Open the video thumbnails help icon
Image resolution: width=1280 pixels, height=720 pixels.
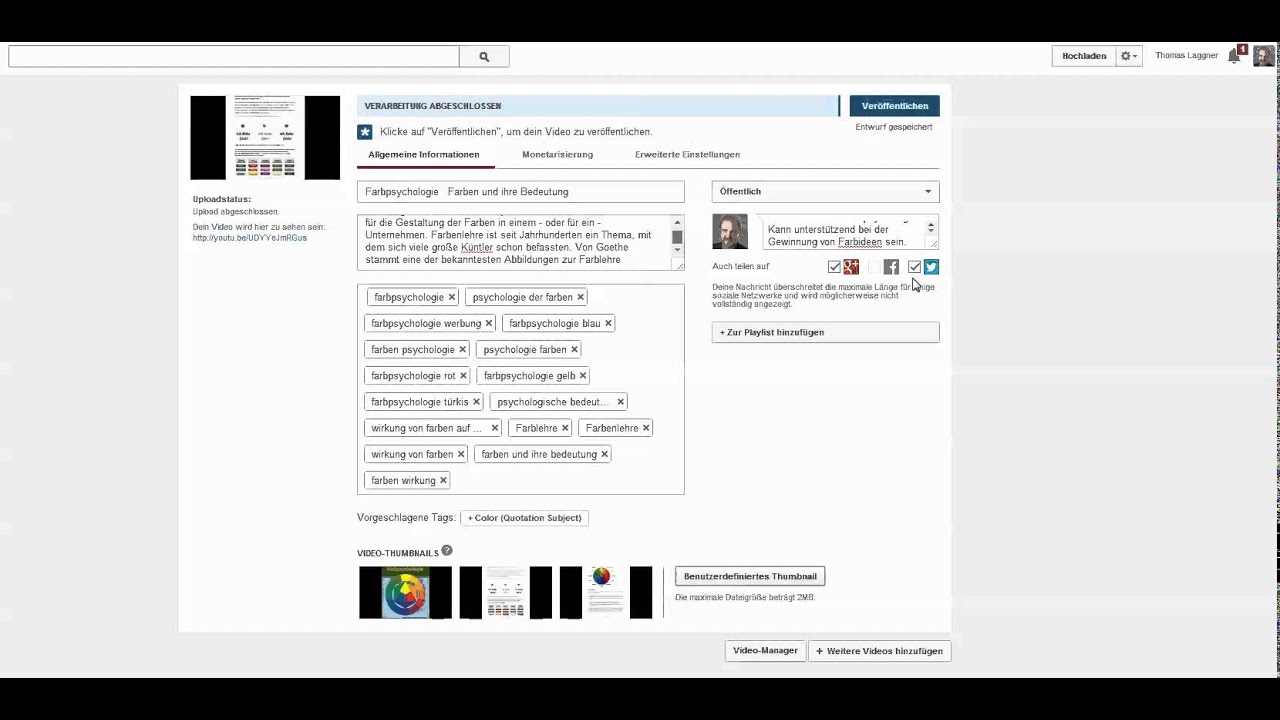tap(447, 551)
